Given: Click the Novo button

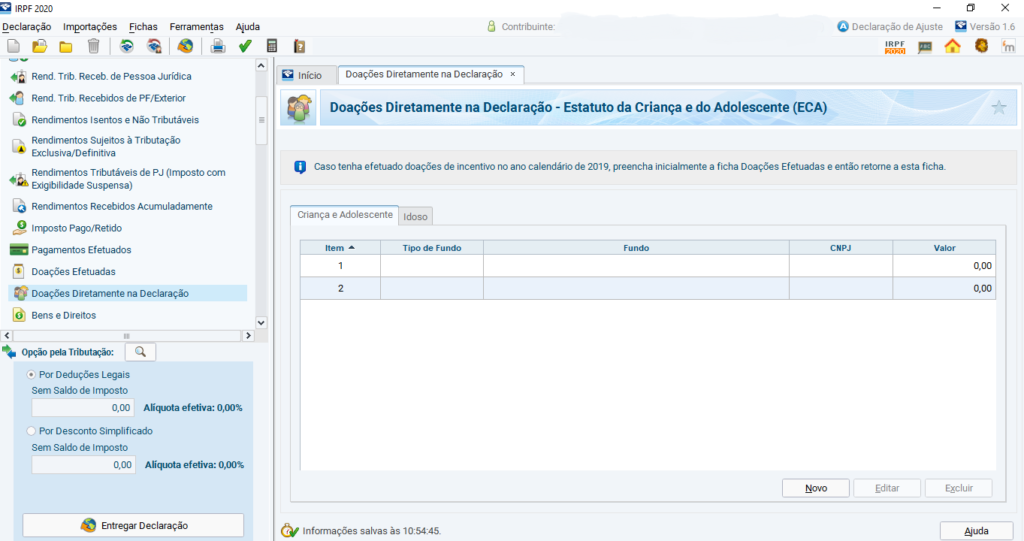Looking at the screenshot, I should [816, 488].
